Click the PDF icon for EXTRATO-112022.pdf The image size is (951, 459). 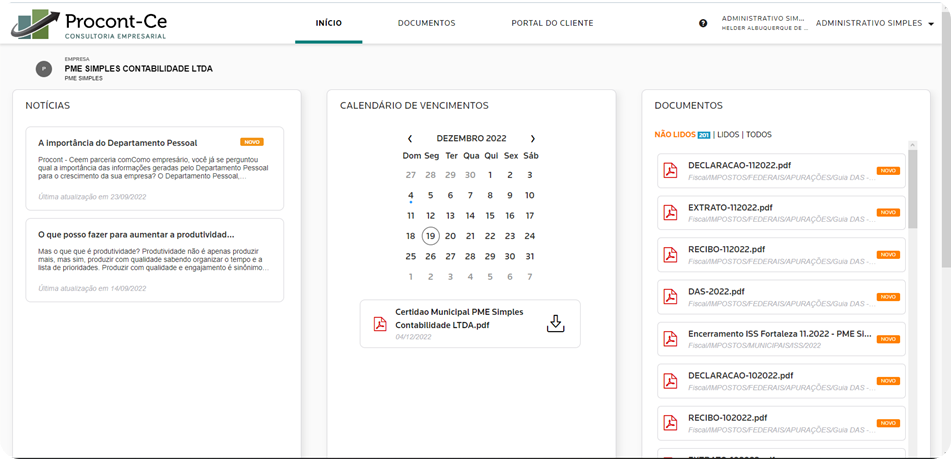[x=670, y=212]
